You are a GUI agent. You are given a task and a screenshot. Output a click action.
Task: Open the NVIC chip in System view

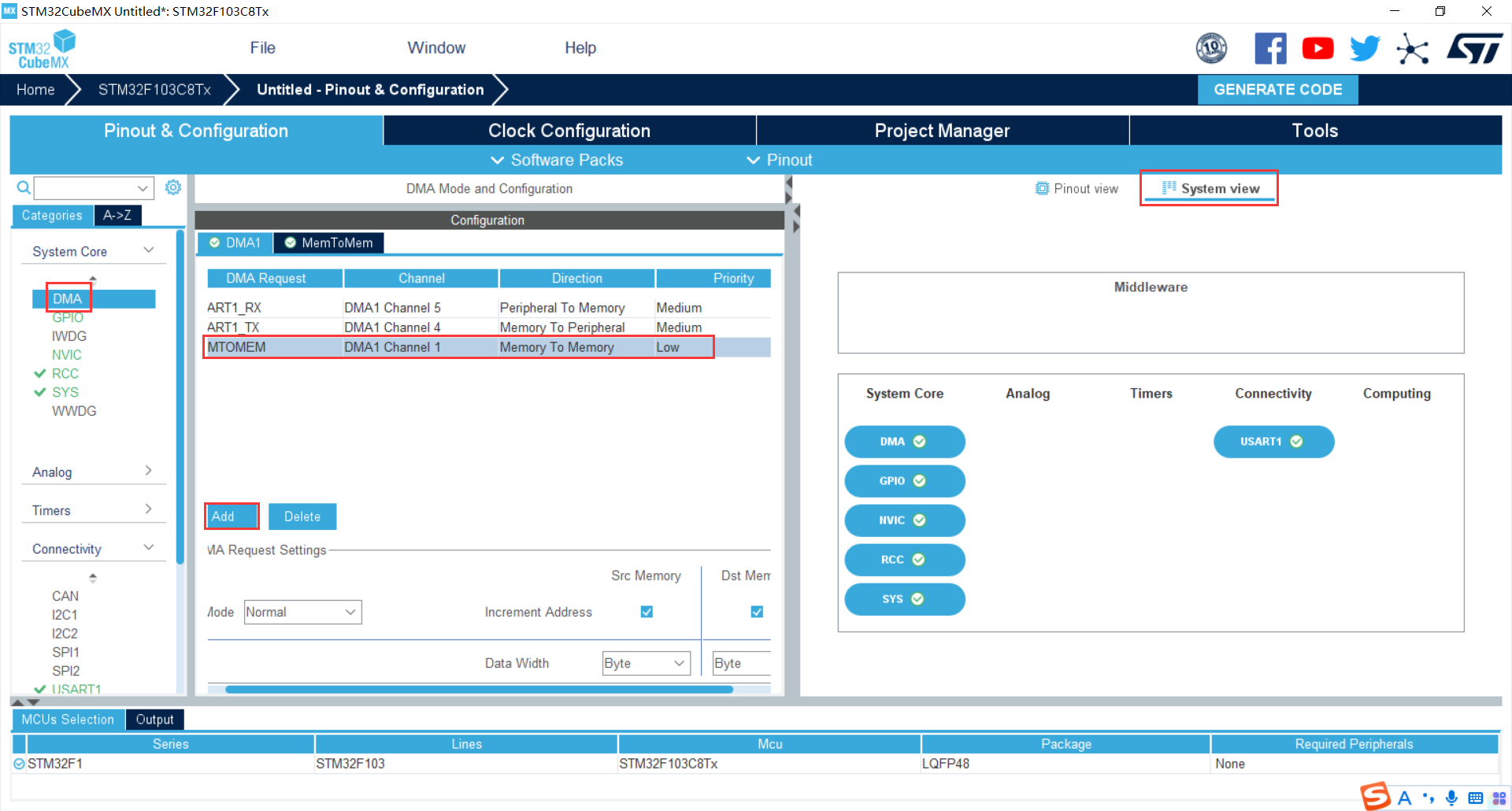pos(904,520)
